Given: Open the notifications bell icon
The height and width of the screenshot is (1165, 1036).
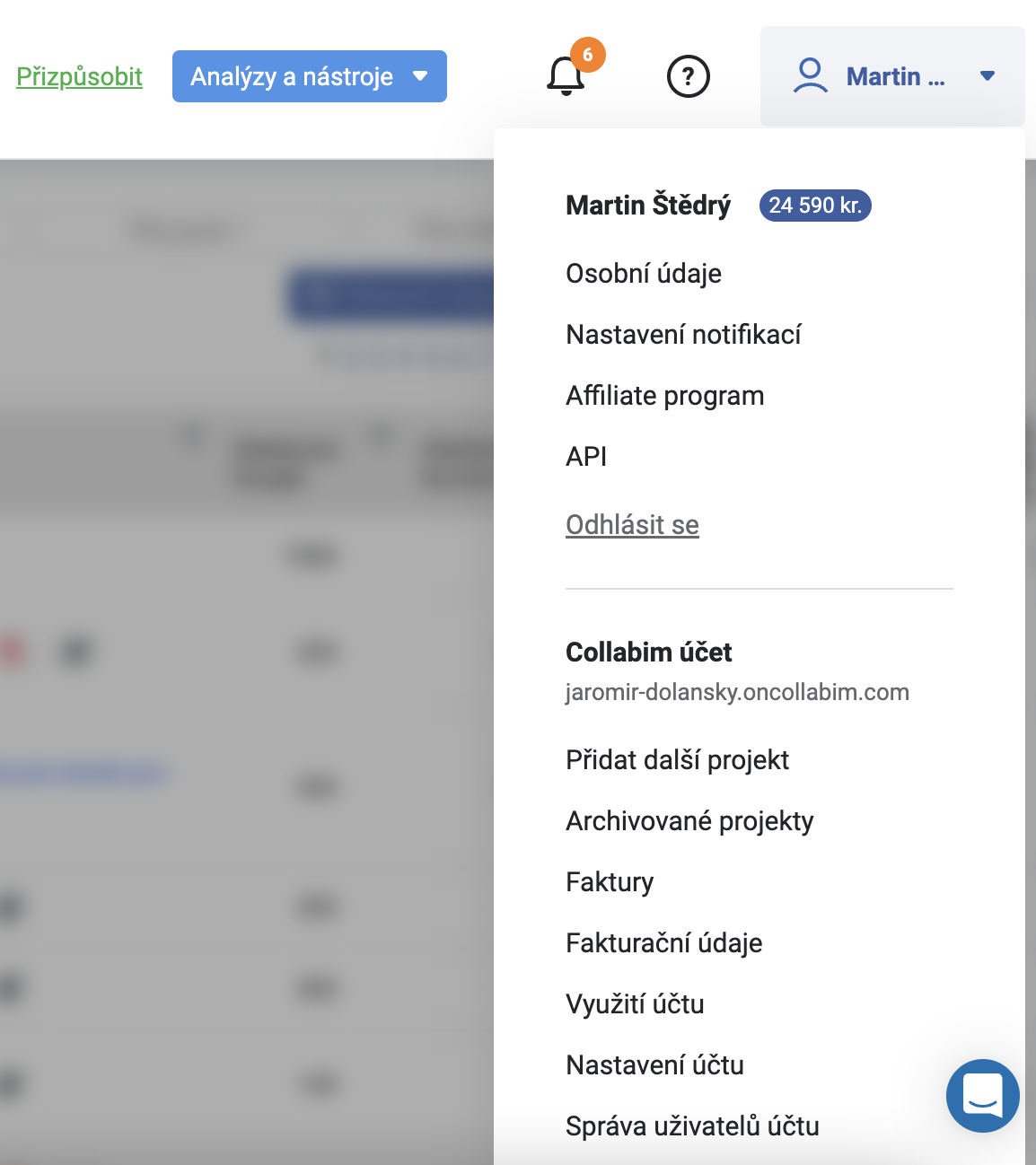Looking at the screenshot, I should point(566,76).
